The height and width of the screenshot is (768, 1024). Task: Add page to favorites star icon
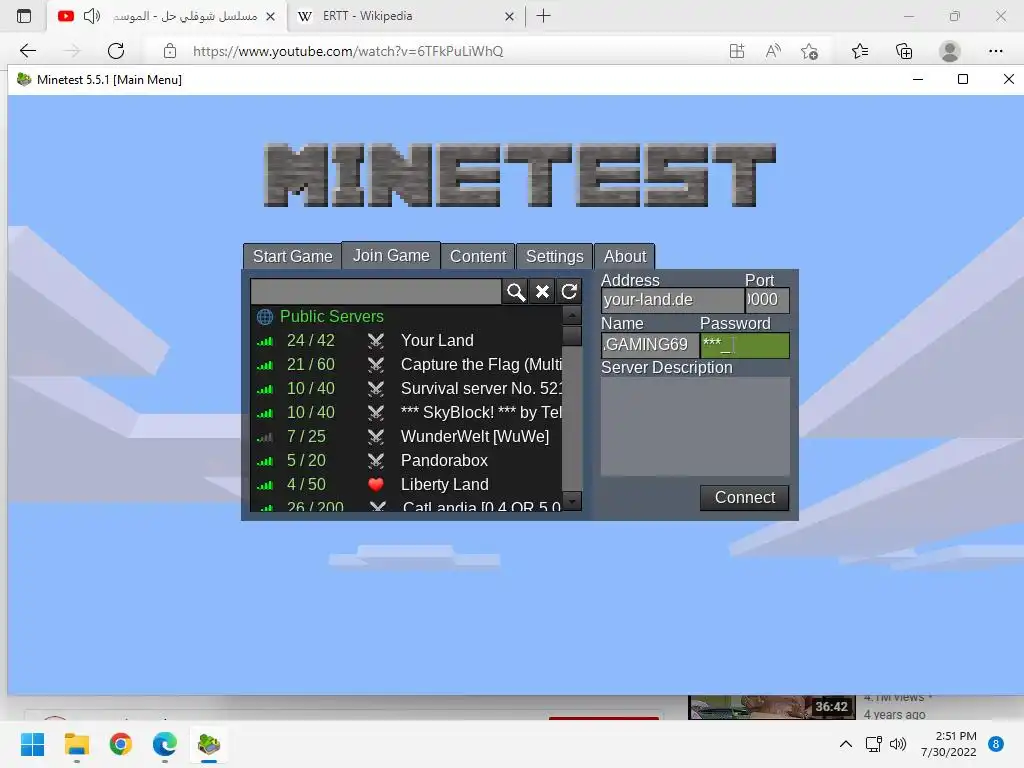tap(809, 51)
